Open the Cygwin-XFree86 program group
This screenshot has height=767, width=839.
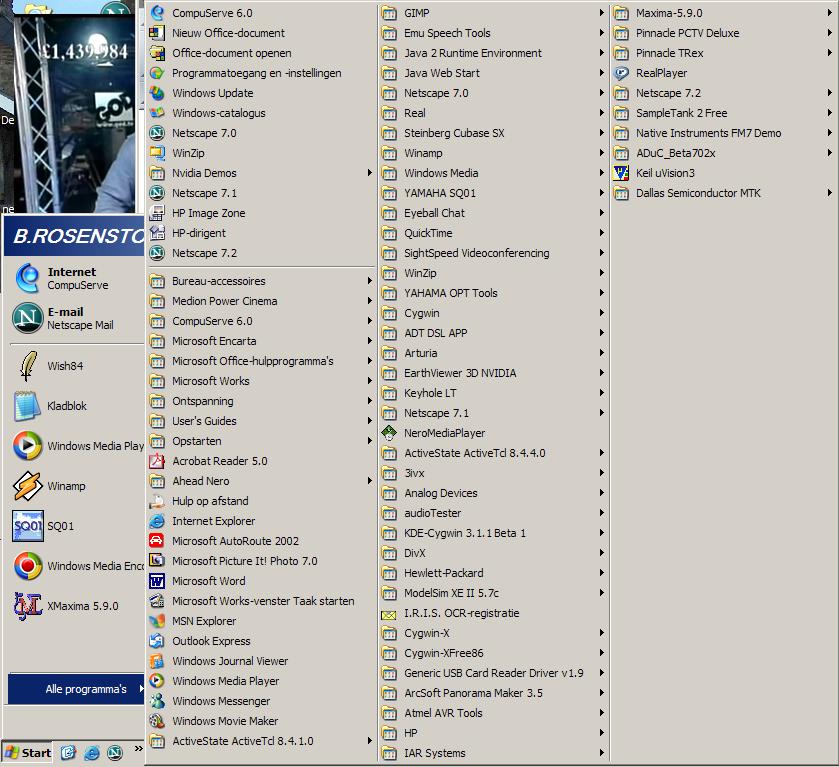[493, 653]
